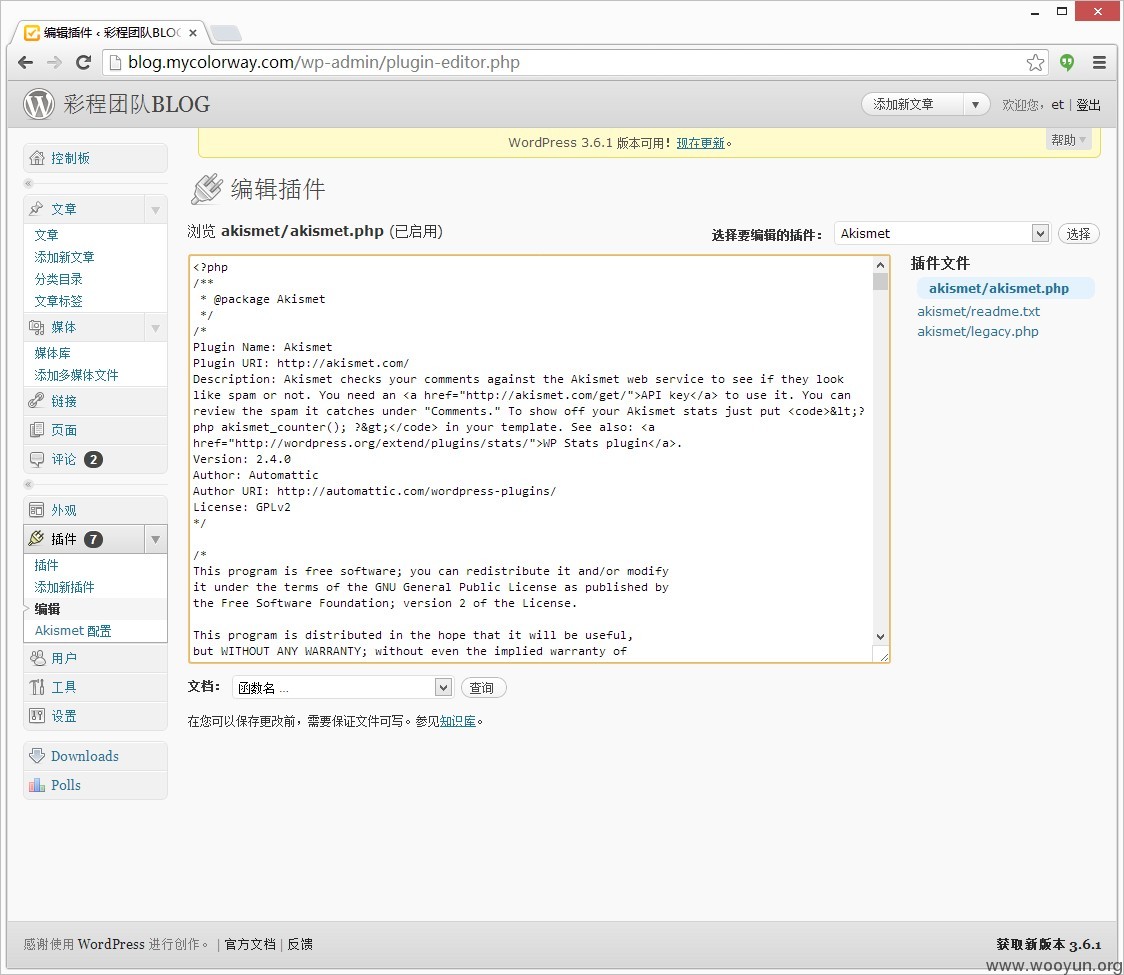The image size is (1124, 975).
Task: Click the Polls bar chart icon
Action: 37,785
